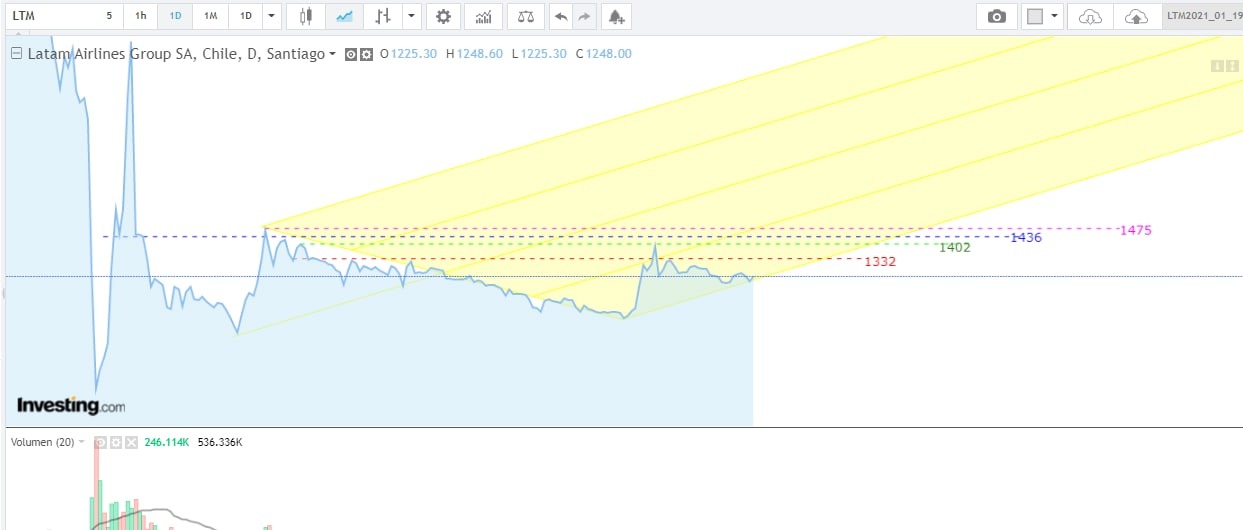
Task: Open Volumen indicator settings gear
Action: 115,441
